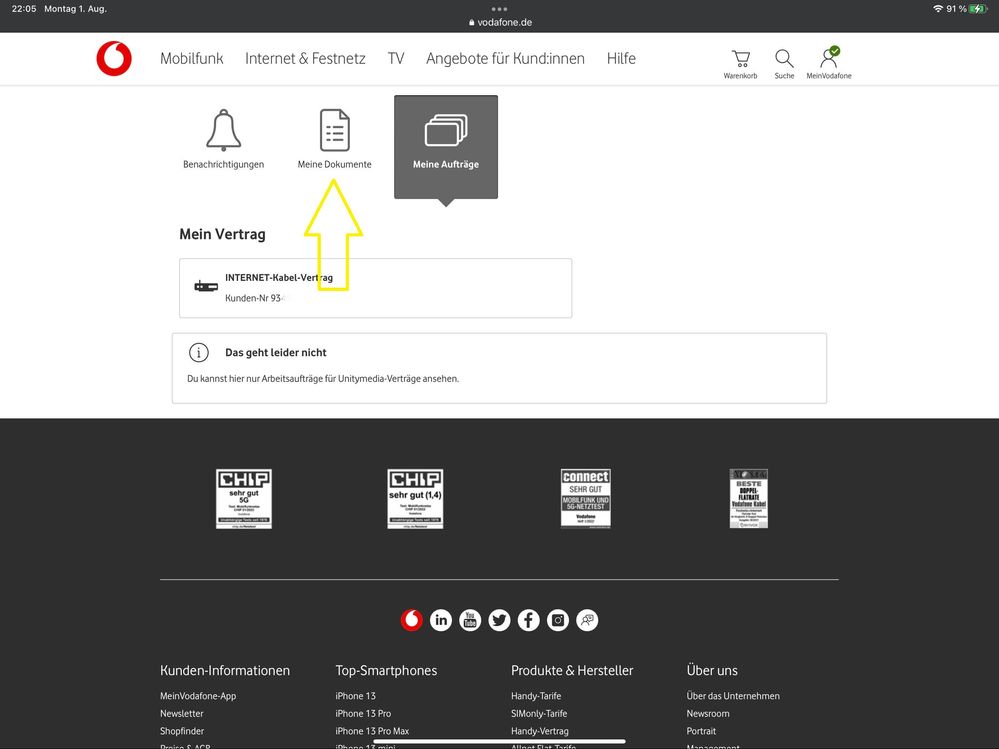Open the Hilfe menu
Viewport: 999px width, 749px height.
[x=621, y=59]
